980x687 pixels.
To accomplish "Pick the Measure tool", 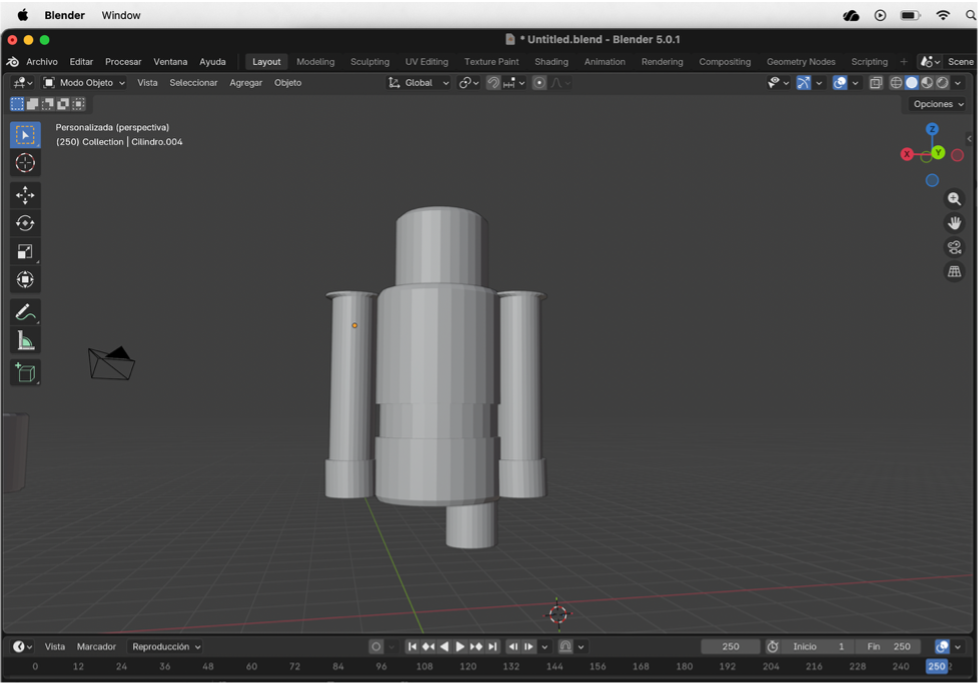I will 25,342.
